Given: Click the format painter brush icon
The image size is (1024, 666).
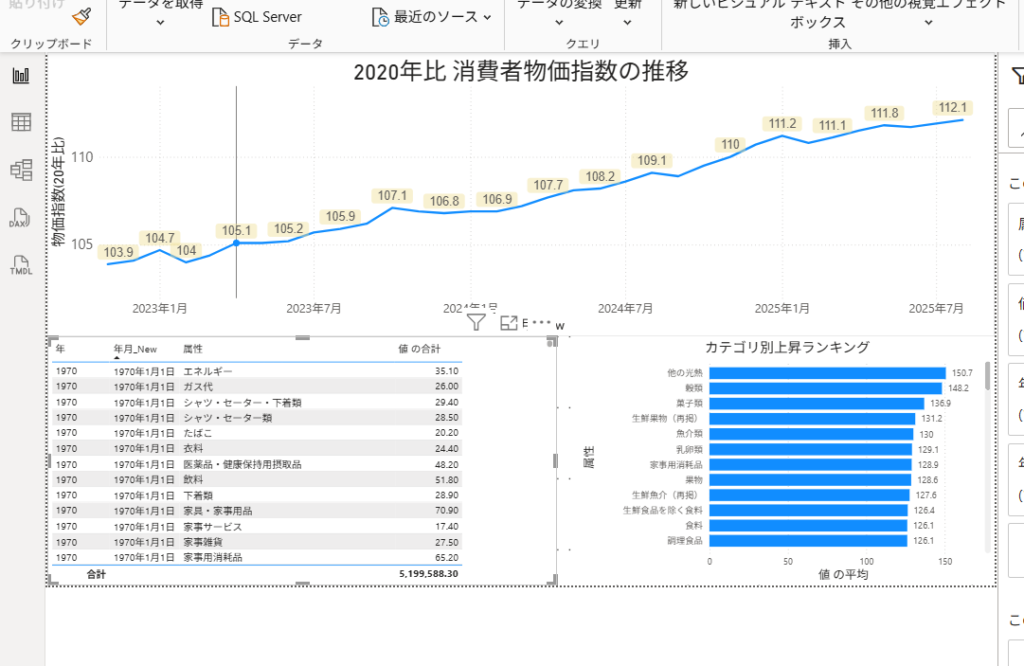Looking at the screenshot, I should [82, 16].
